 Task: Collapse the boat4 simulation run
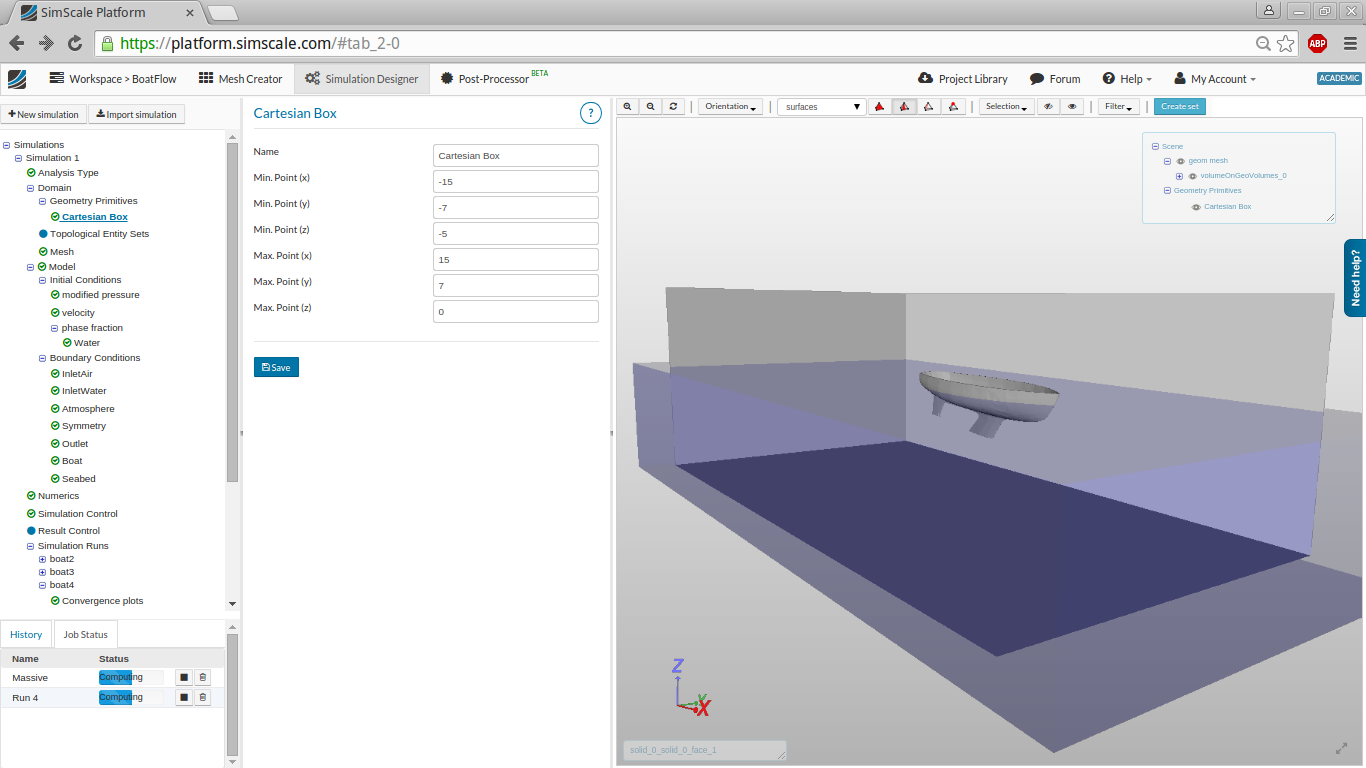[x=42, y=585]
